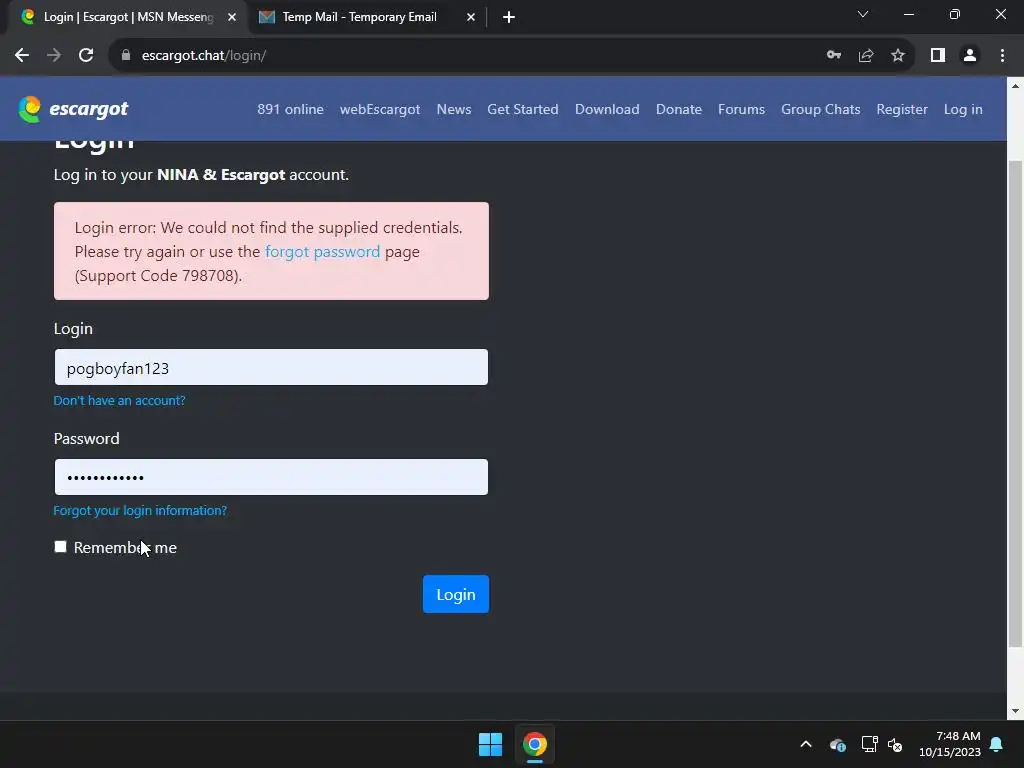
Task: Open the Forums nav item
Action: coord(741,109)
